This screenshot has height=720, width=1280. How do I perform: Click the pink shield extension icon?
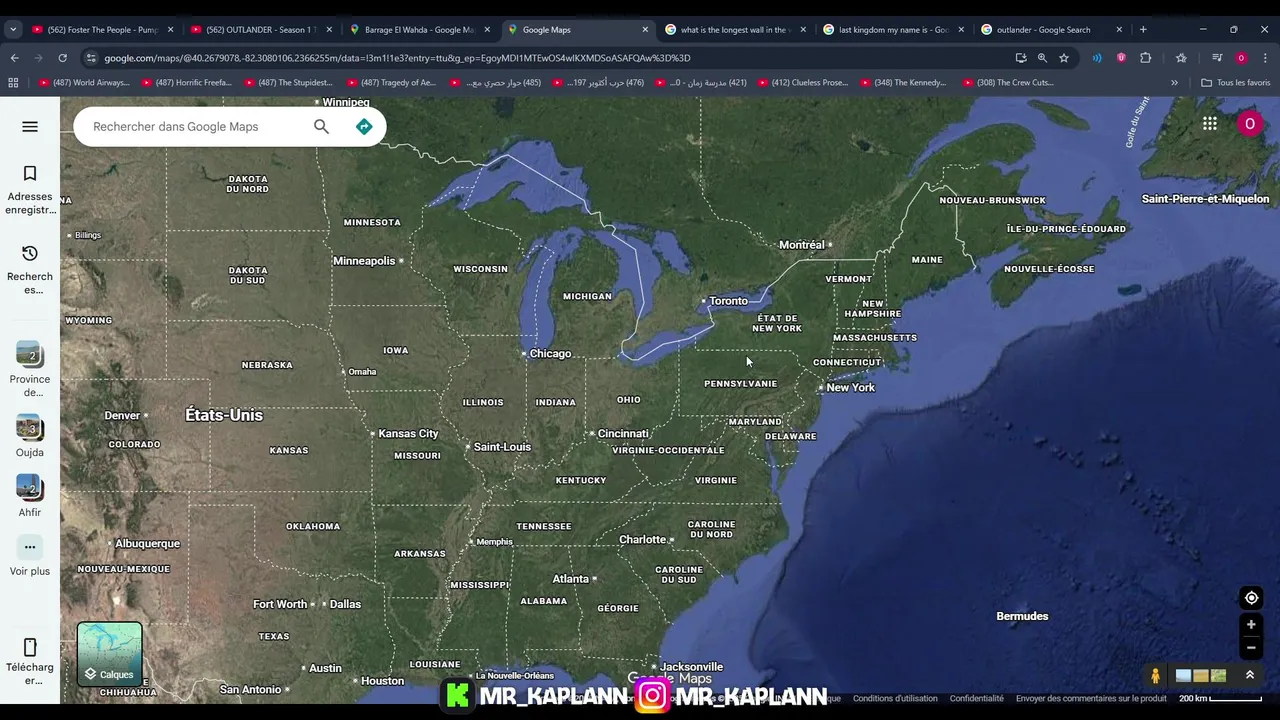pos(1121,58)
